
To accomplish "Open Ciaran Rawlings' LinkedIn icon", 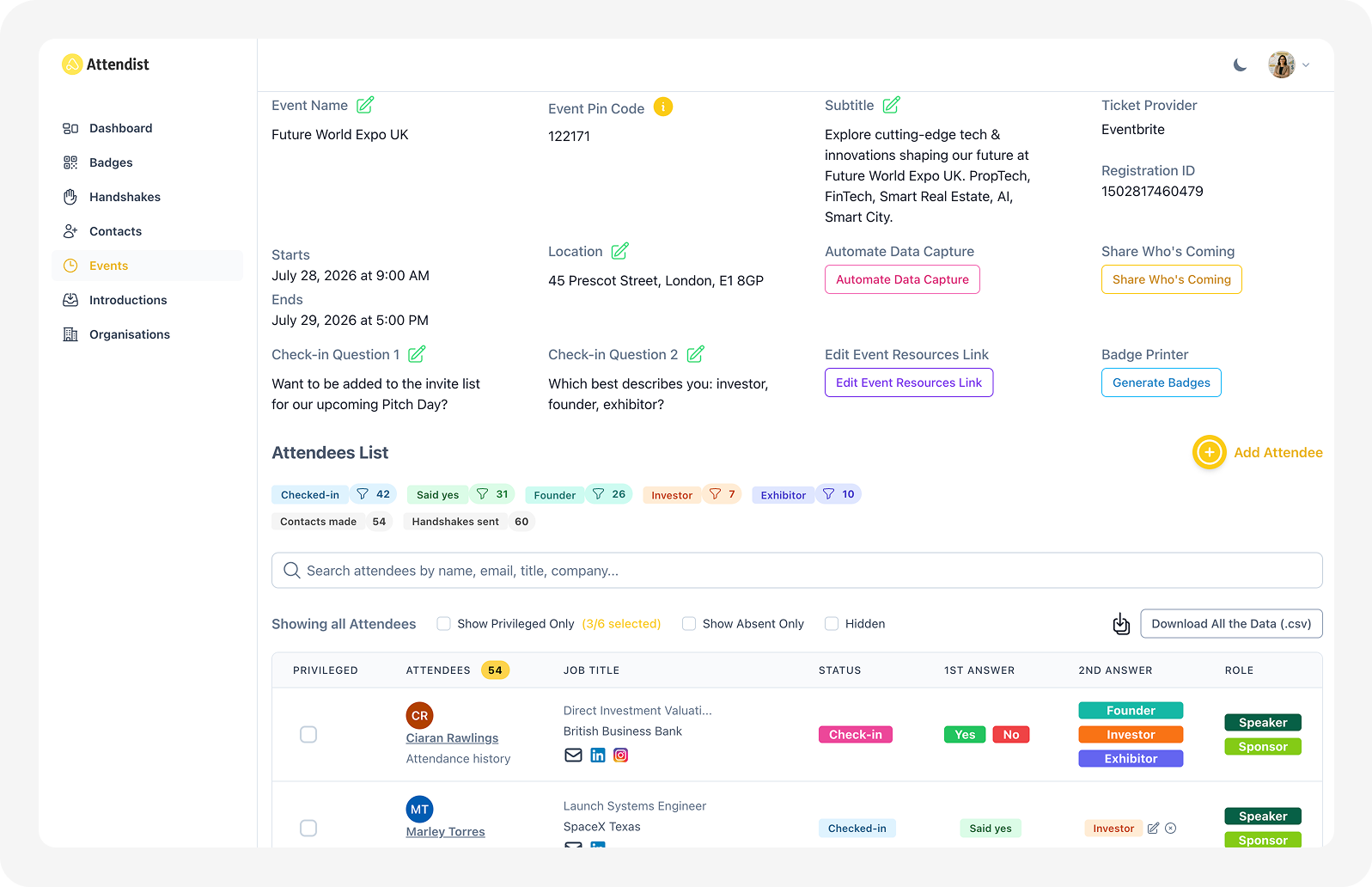I will 598,755.
